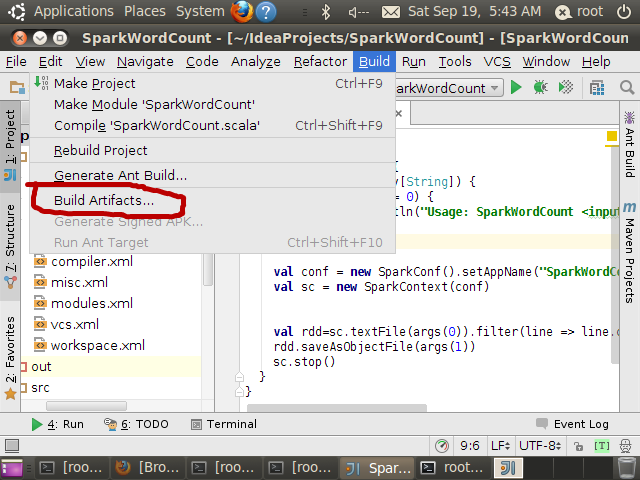This screenshot has width=640, height=480.
Task: Open the Ant Build side panel
Action: tap(629, 144)
